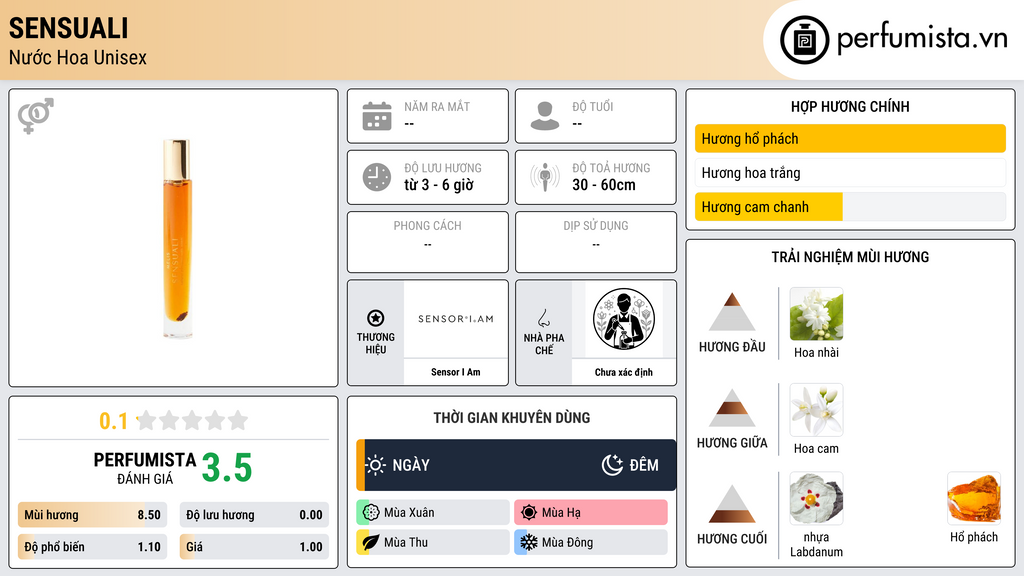Click the Perfumista 3.5 rating score
Viewport: 1024px width, 576px height.
pos(227,468)
